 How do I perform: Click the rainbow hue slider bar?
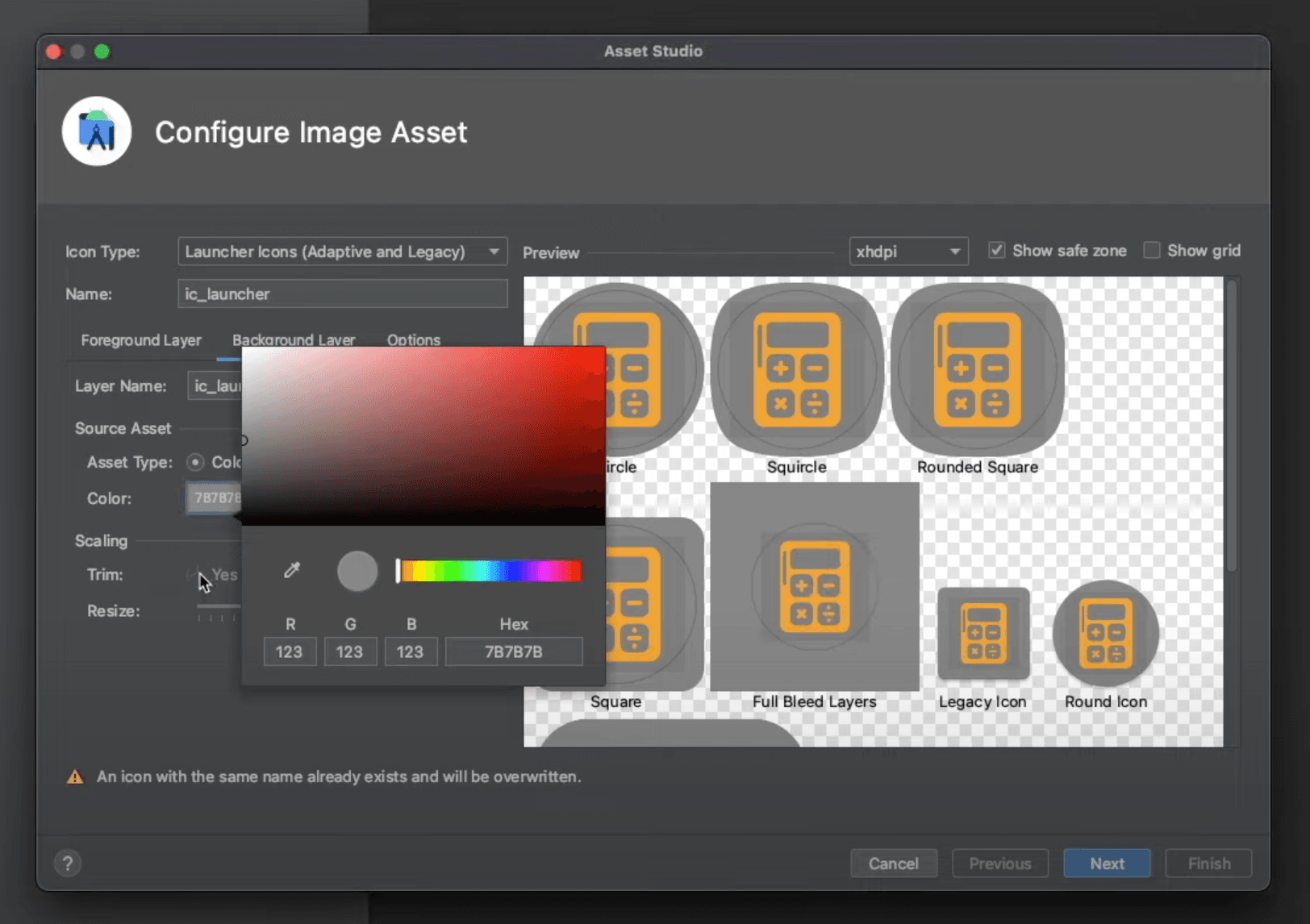[x=490, y=571]
